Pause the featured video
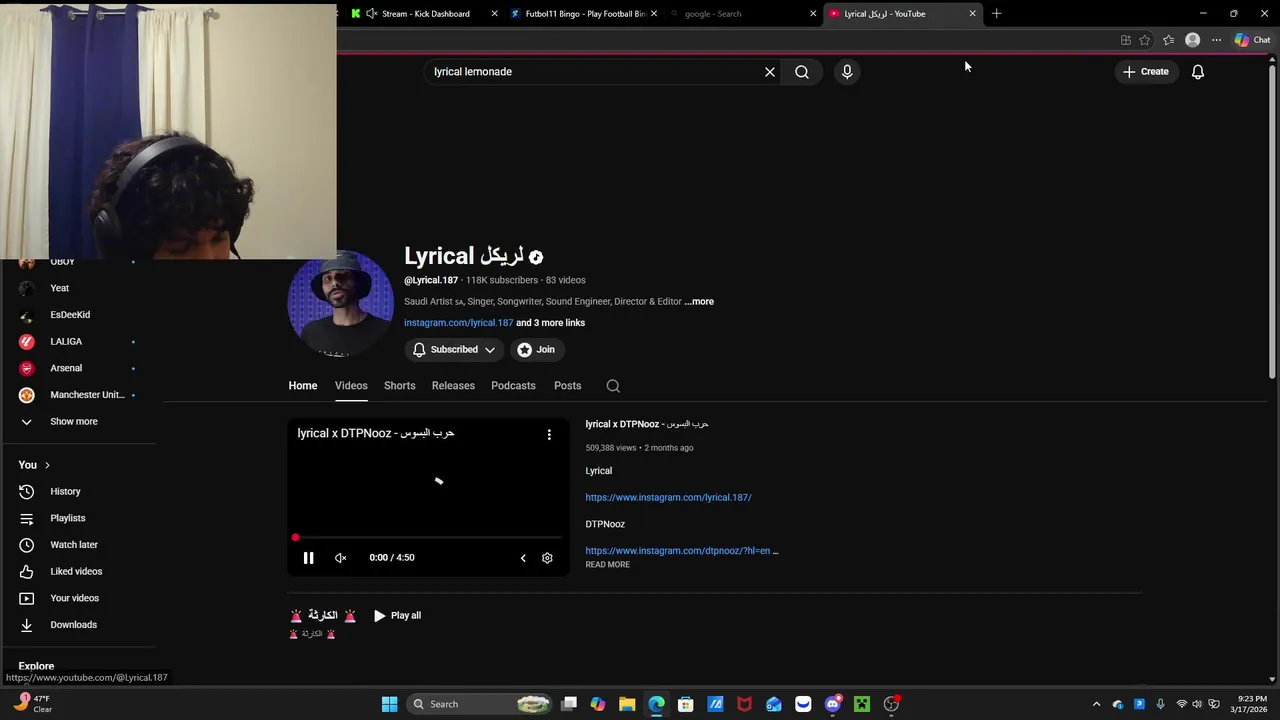Screen dimensions: 1280x720 [308, 558]
